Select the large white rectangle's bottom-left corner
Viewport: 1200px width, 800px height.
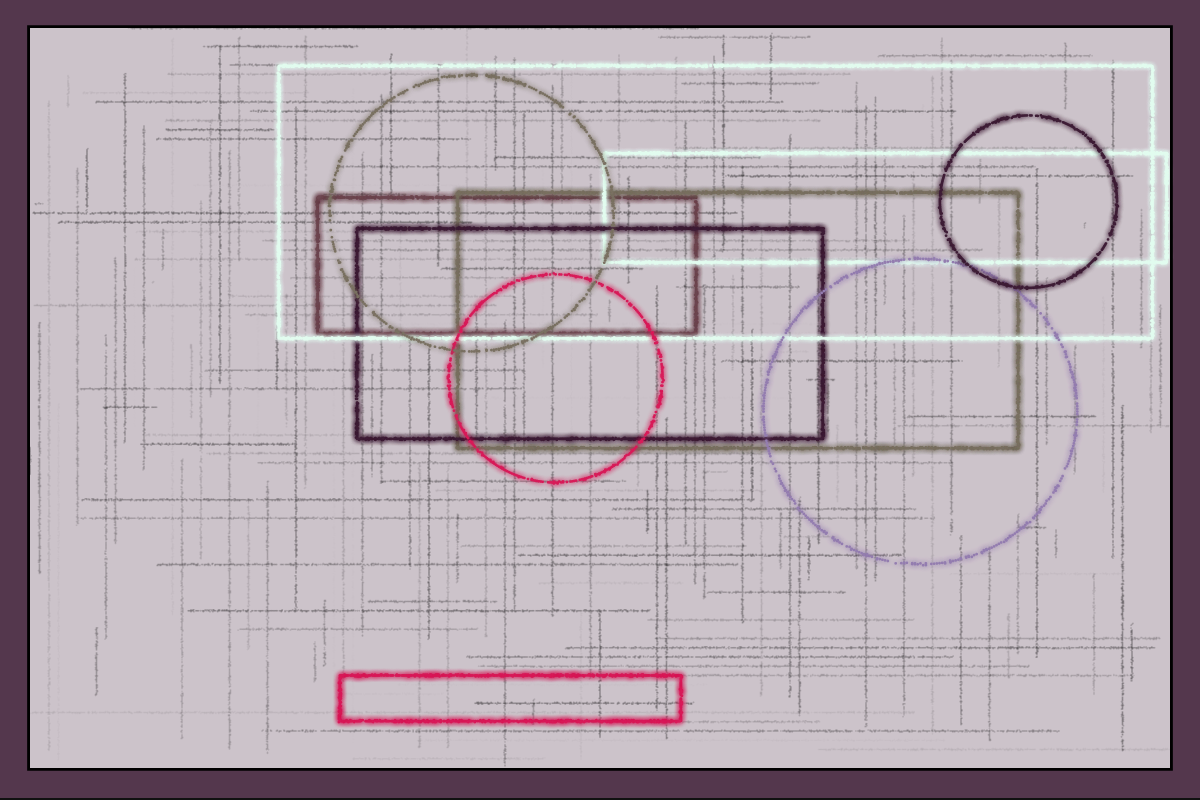pos(279,337)
